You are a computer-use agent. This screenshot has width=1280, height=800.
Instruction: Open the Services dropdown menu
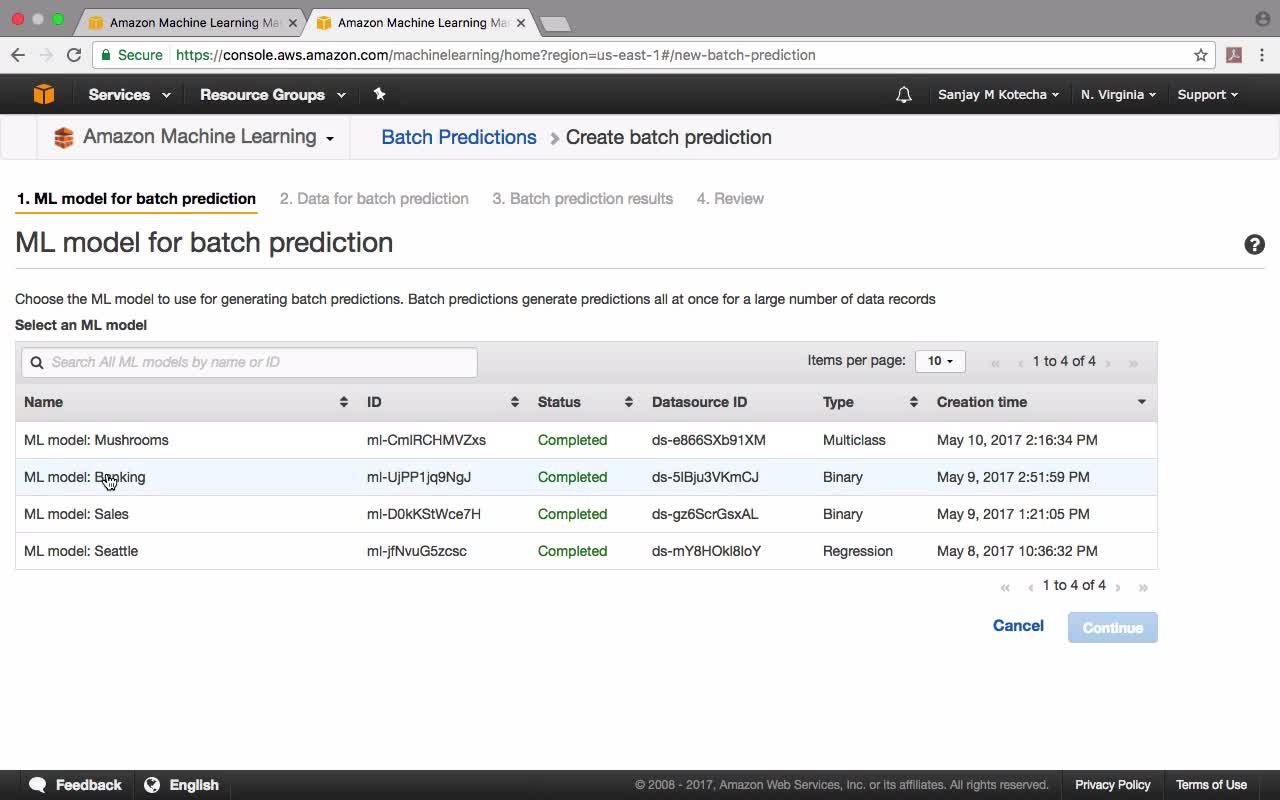pyautogui.click(x=129, y=95)
